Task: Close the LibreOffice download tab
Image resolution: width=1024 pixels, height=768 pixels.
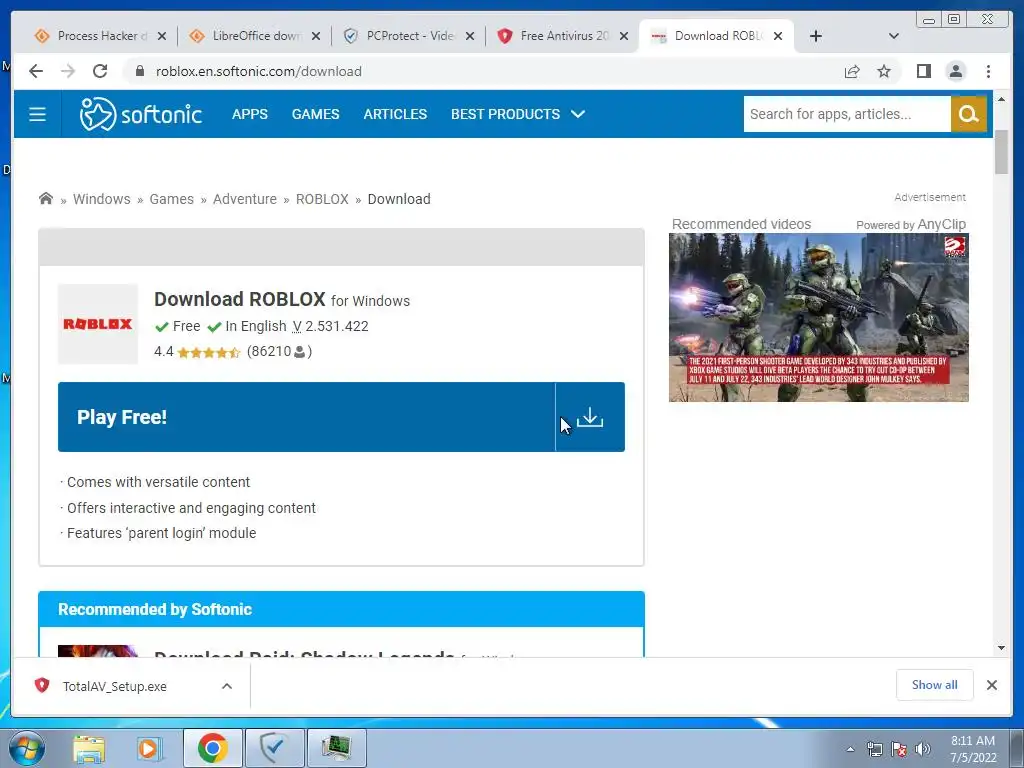Action: tap(316, 36)
